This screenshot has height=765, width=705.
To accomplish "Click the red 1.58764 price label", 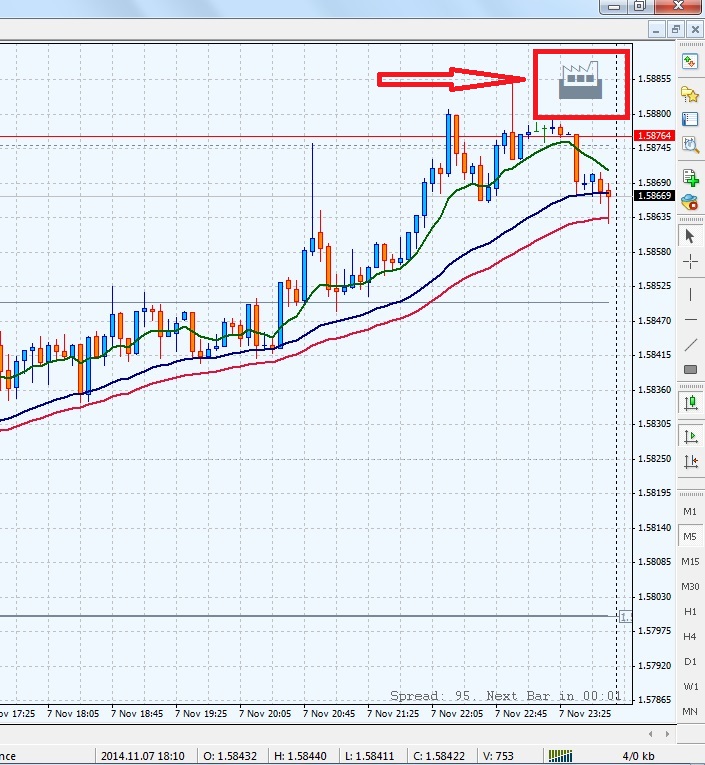I will (x=654, y=135).
